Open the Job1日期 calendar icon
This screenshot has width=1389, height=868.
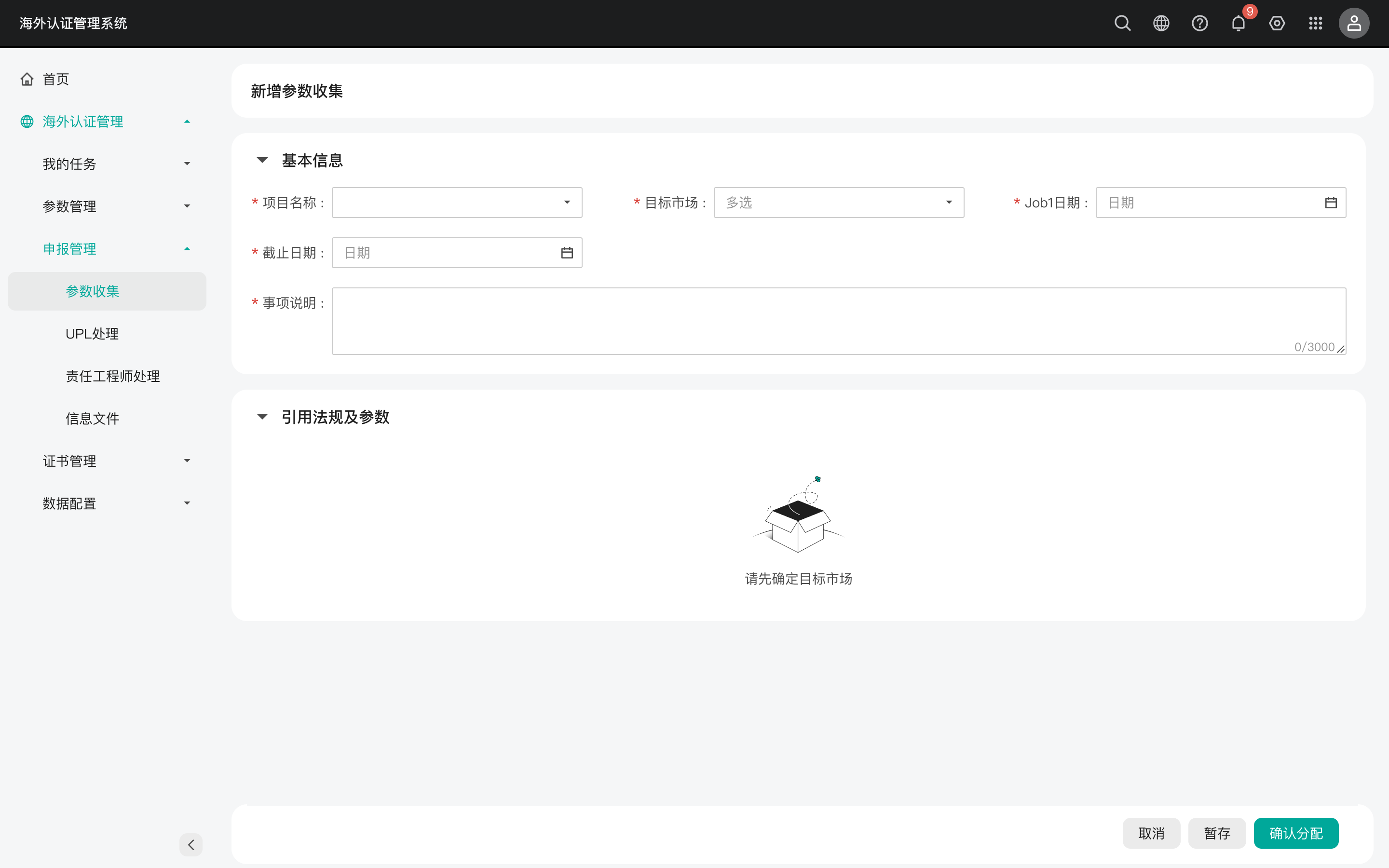coord(1331,203)
